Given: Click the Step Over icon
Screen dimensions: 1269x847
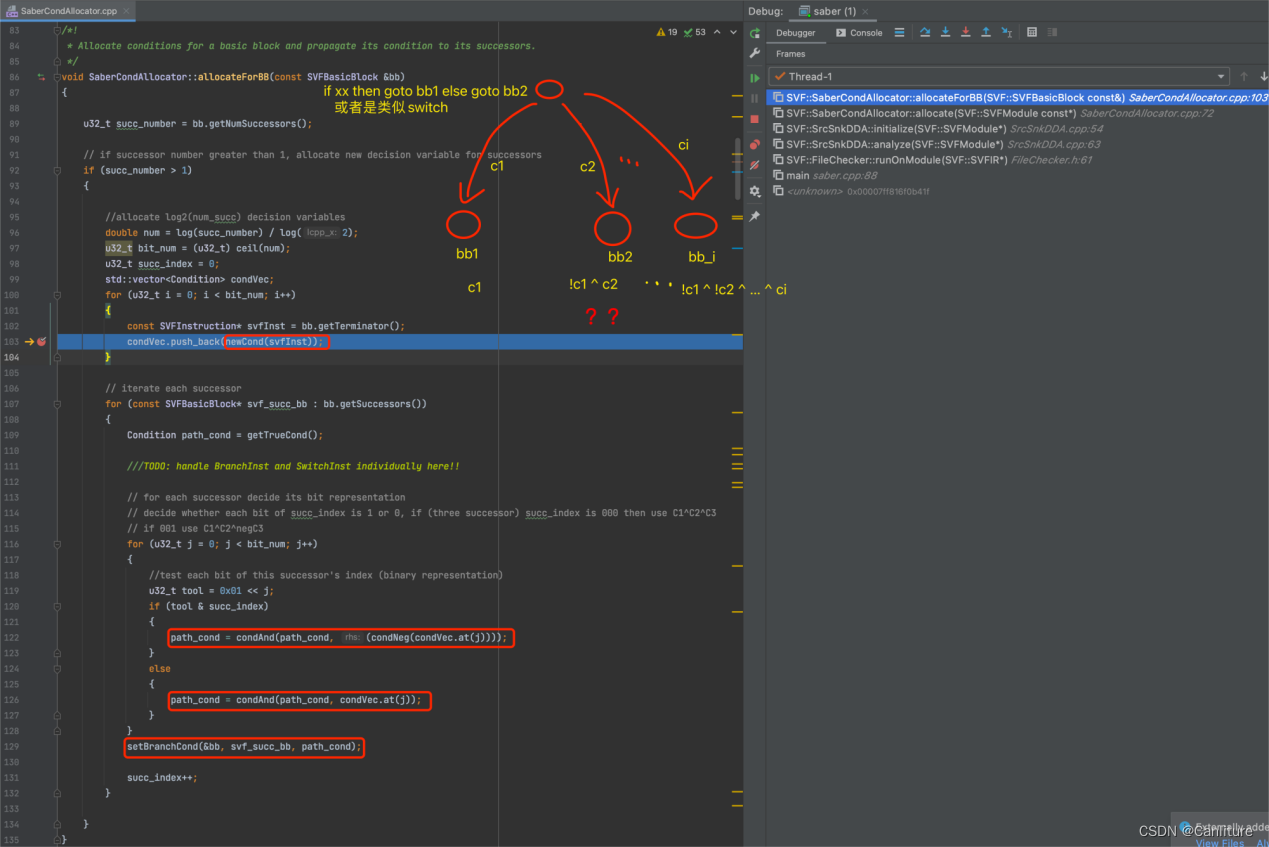Looking at the screenshot, I should [x=925, y=33].
